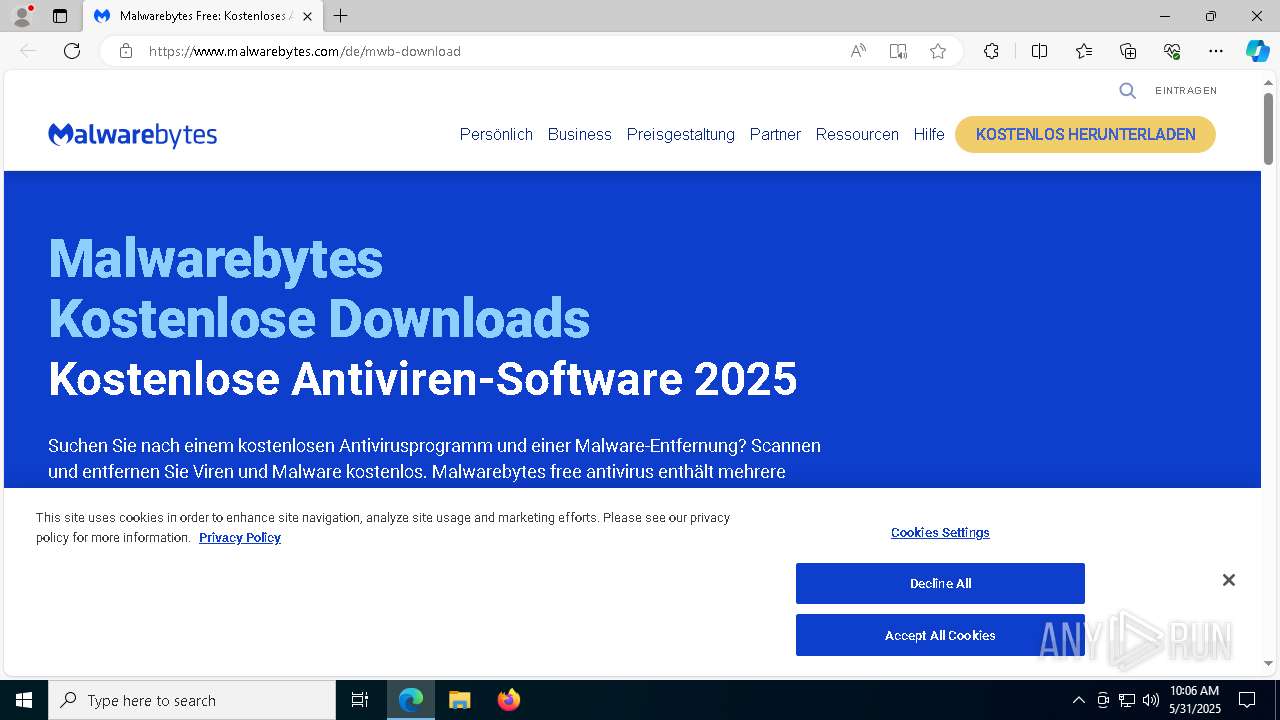Open the notification center icon
The image size is (1280, 720).
[x=1248, y=700]
